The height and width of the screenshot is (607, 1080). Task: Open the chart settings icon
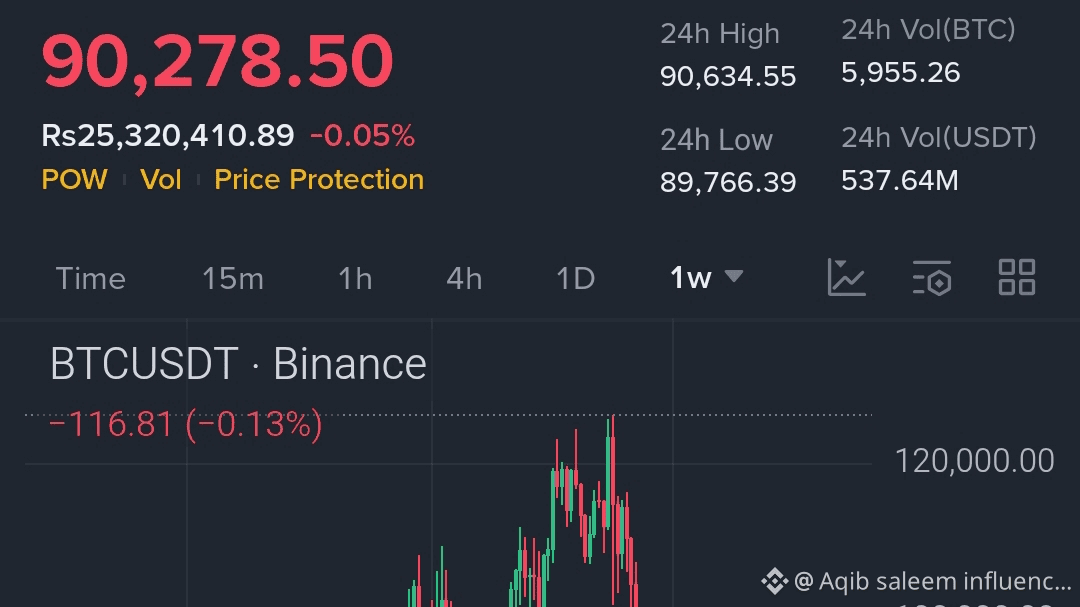(931, 277)
